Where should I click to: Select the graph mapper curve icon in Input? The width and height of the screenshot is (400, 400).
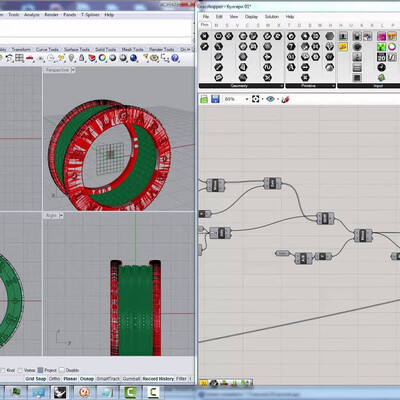click(392, 57)
